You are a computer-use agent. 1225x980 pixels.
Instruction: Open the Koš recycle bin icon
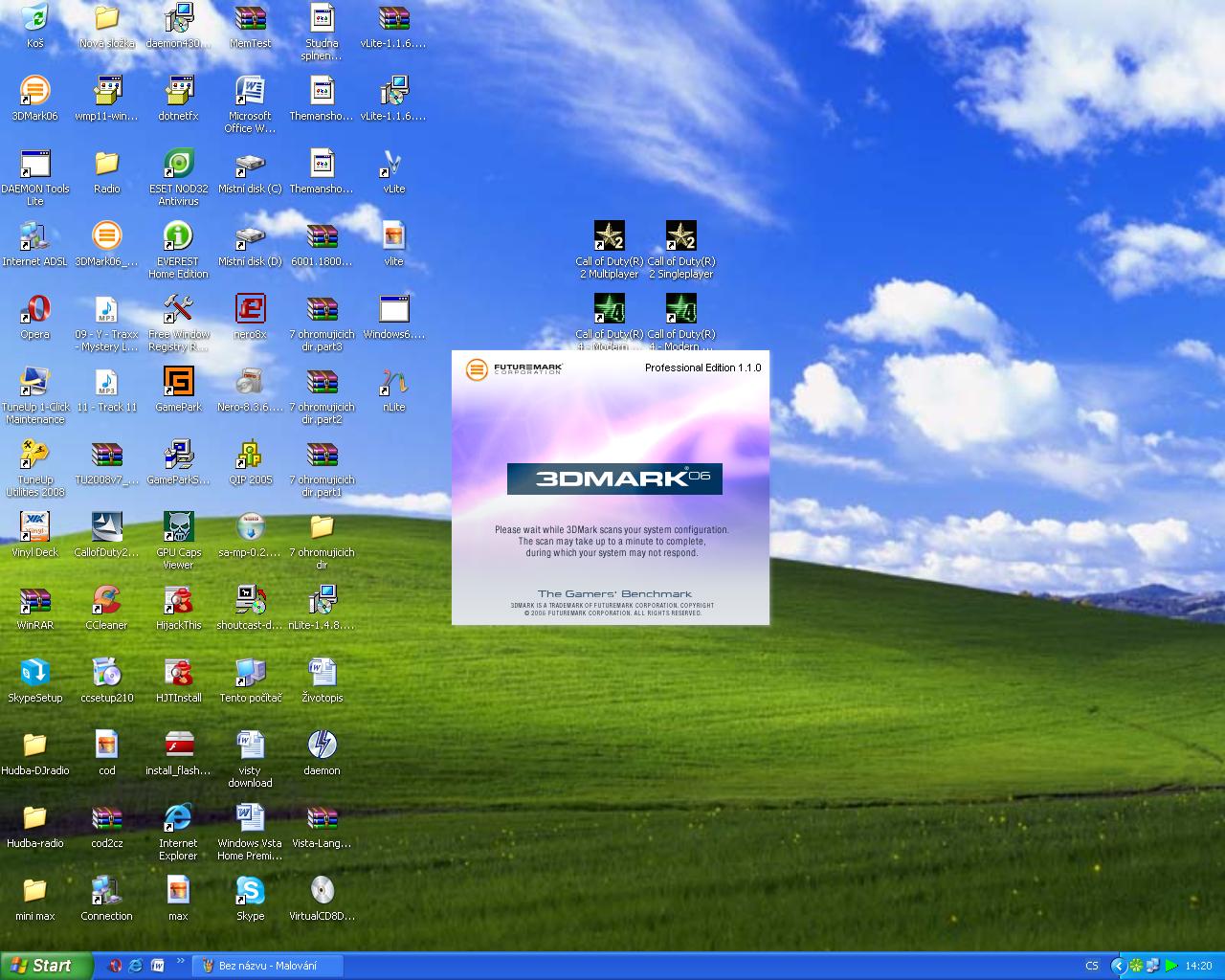pyautogui.click(x=35, y=18)
